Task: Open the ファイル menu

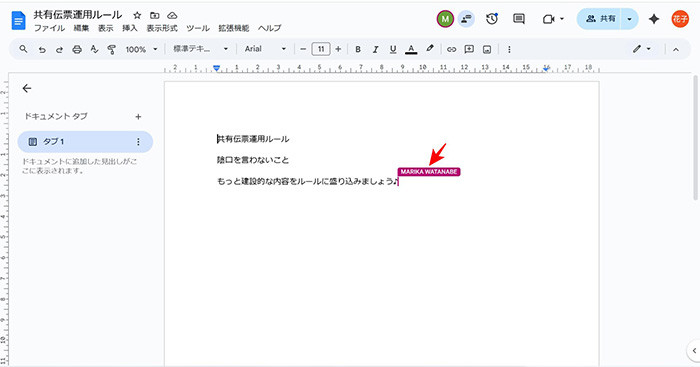Action: tap(49, 28)
